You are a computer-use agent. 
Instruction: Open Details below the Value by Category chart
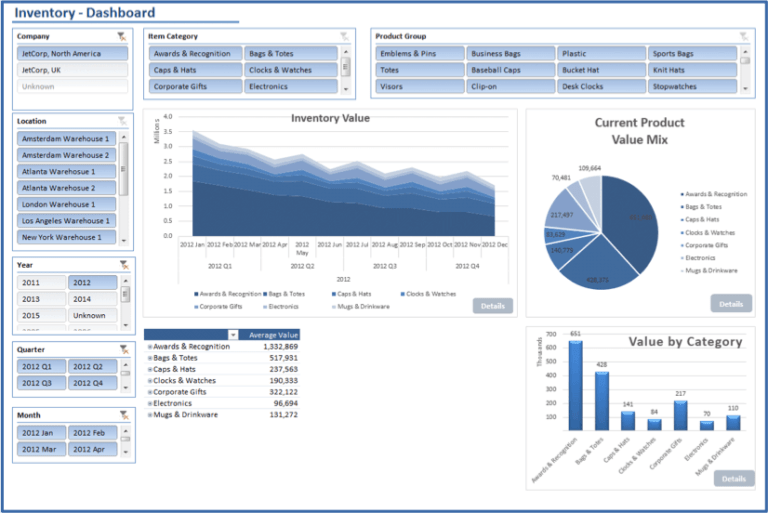pos(733,479)
